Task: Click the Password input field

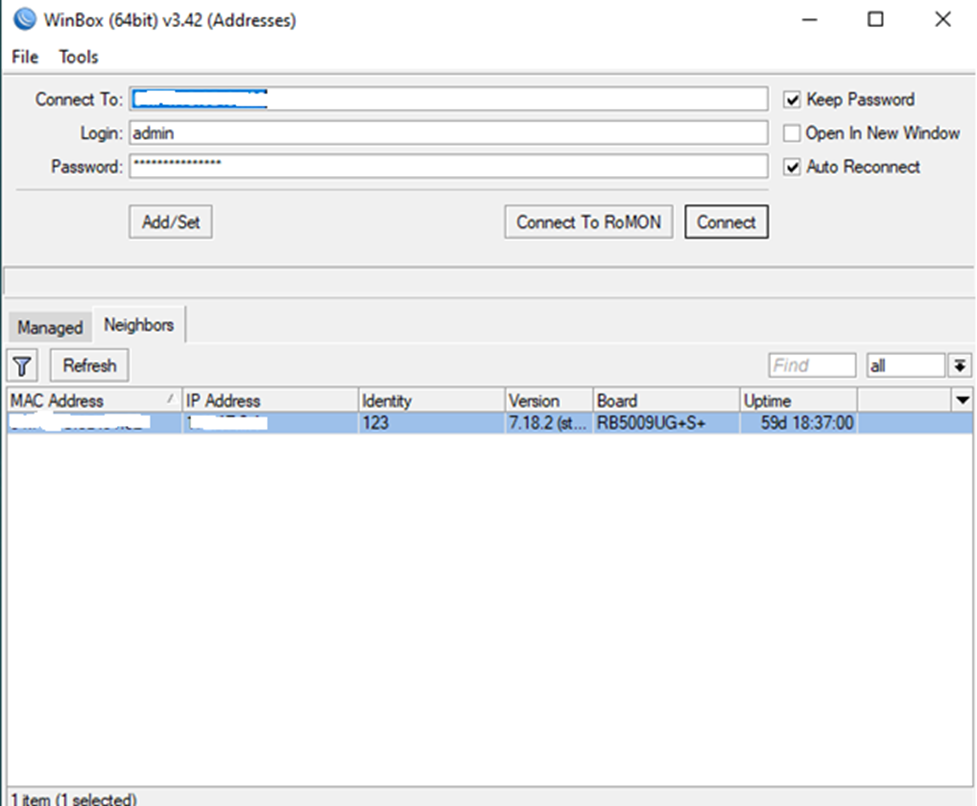Action: (449, 166)
